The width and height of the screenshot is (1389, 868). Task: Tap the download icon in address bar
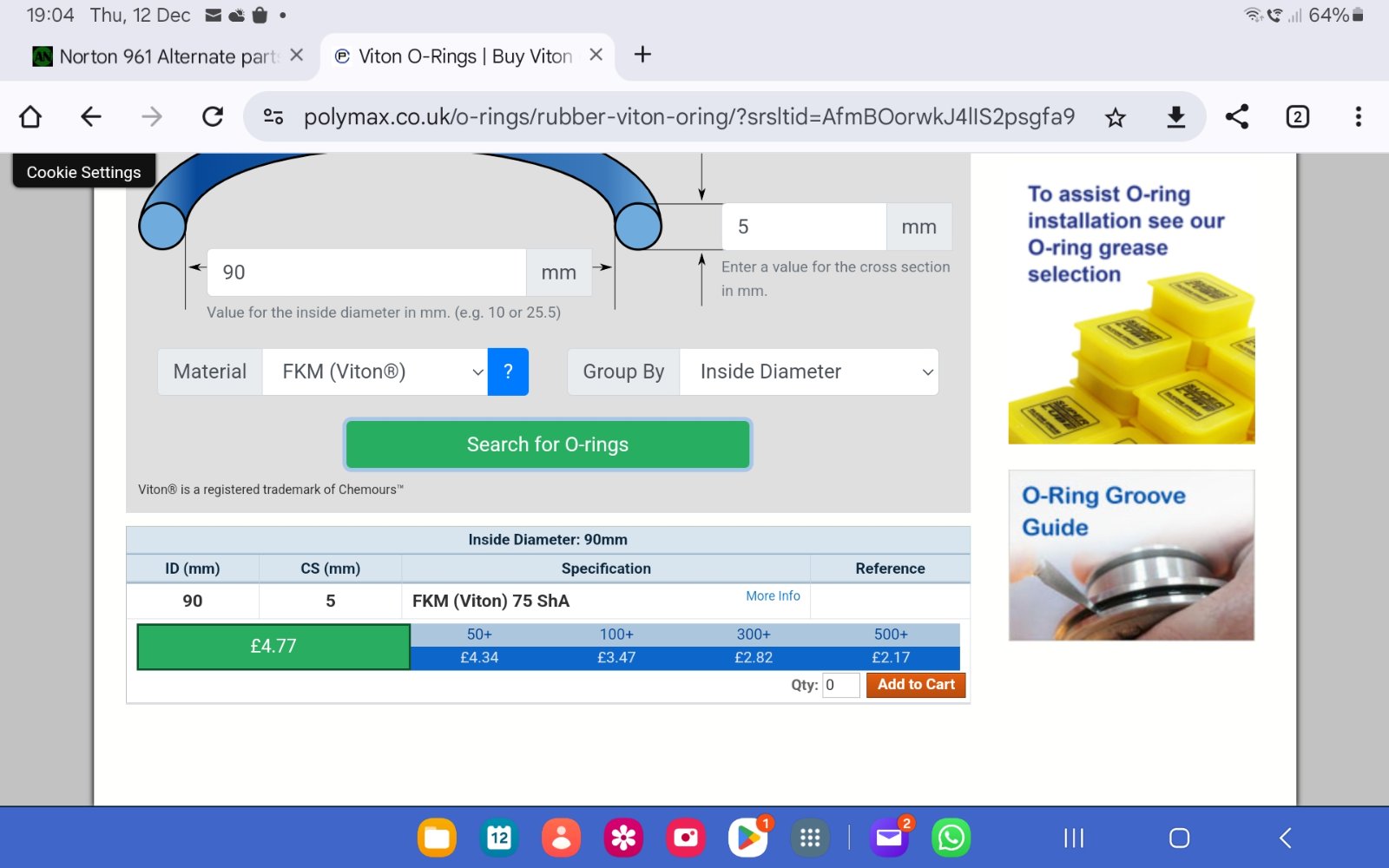tap(1175, 117)
